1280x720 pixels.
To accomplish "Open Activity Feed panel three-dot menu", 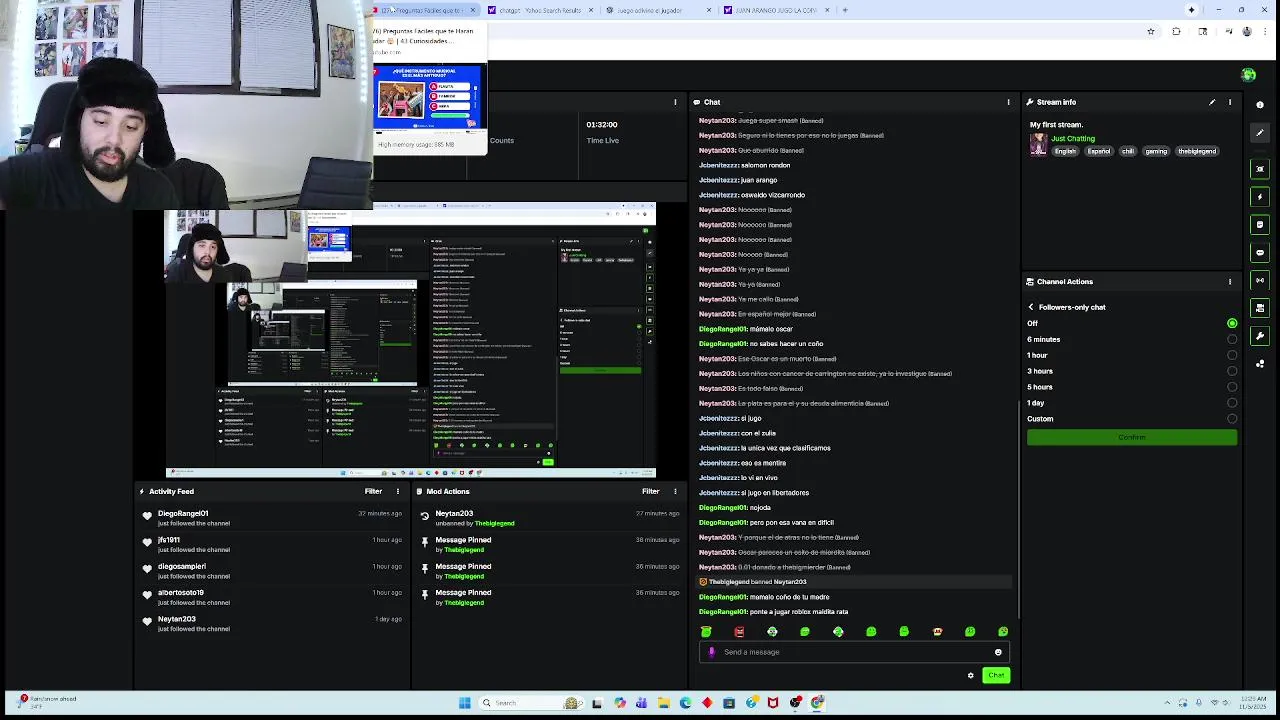I will [397, 491].
